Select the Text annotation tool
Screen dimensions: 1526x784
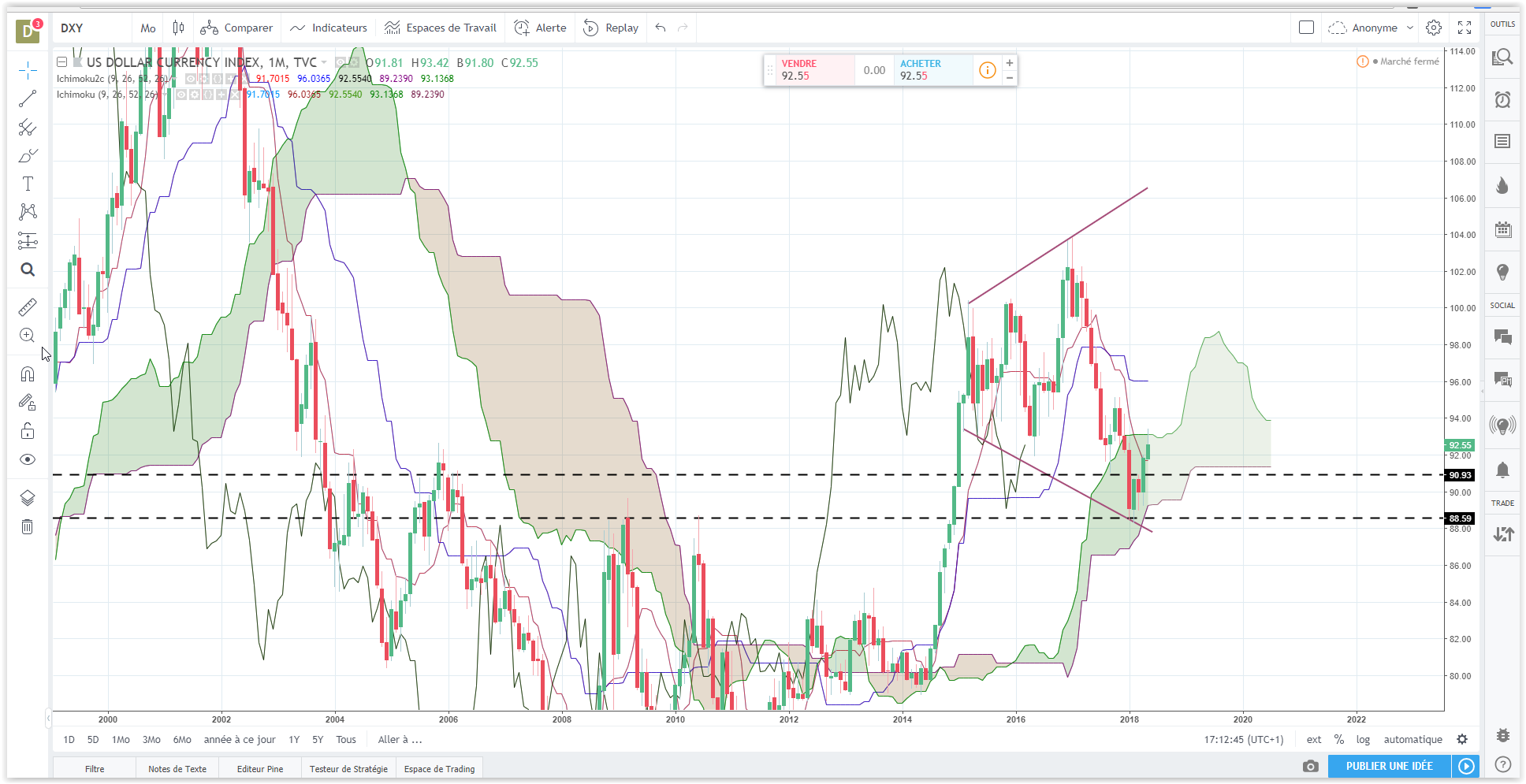pyautogui.click(x=28, y=184)
